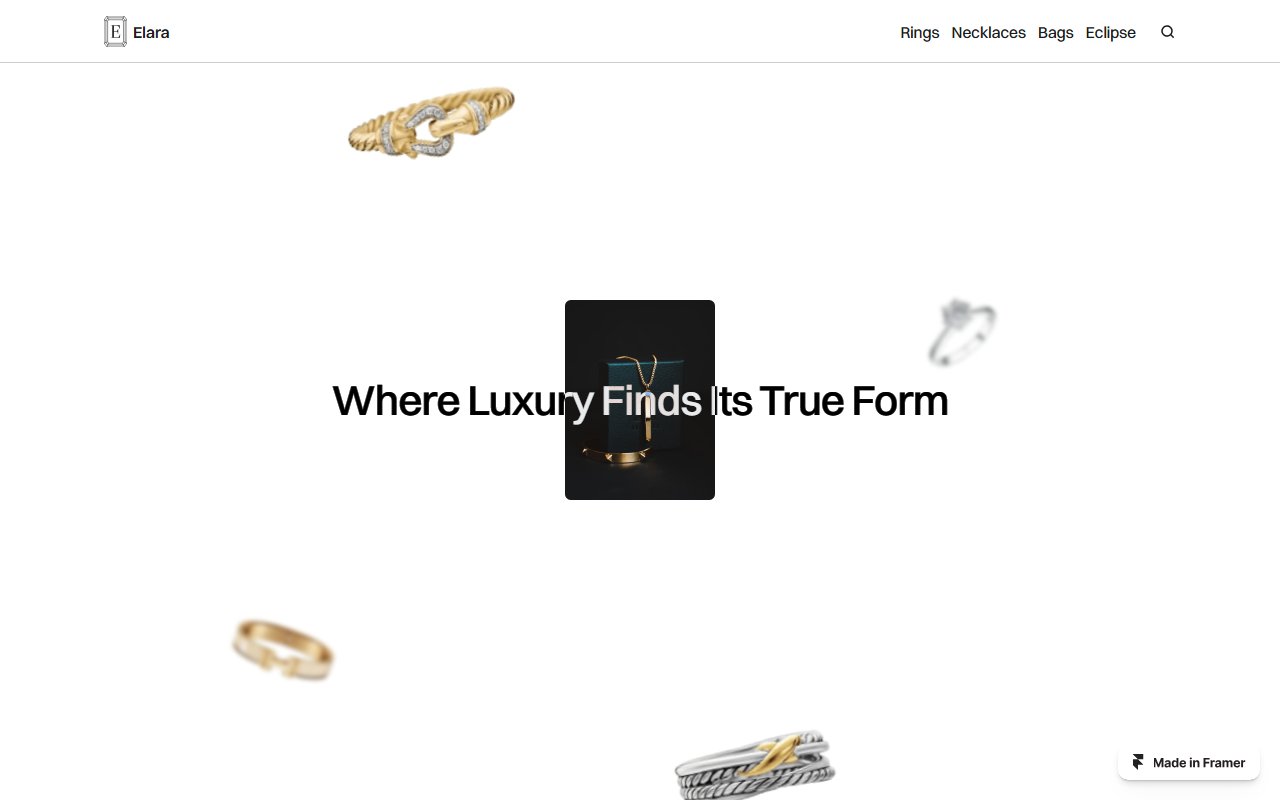Click the blurred gold ring image
The height and width of the screenshot is (800, 1280).
click(283, 649)
